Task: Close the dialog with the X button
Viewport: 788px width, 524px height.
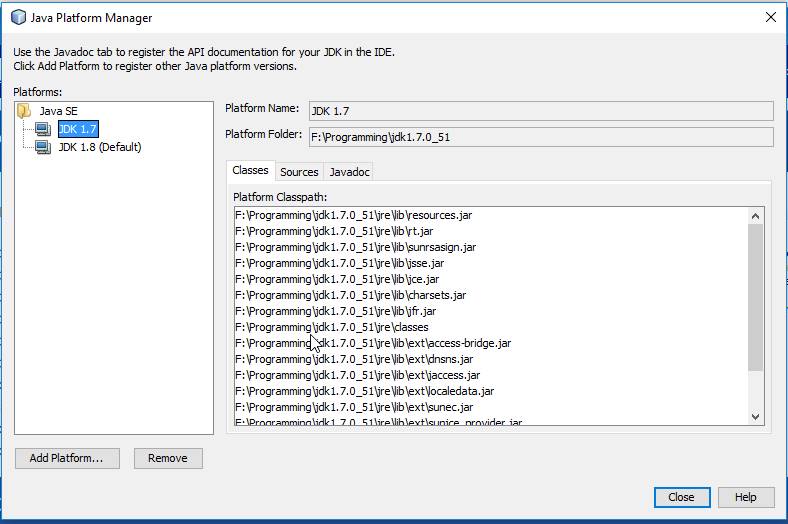Action: pyautogui.click(x=770, y=18)
